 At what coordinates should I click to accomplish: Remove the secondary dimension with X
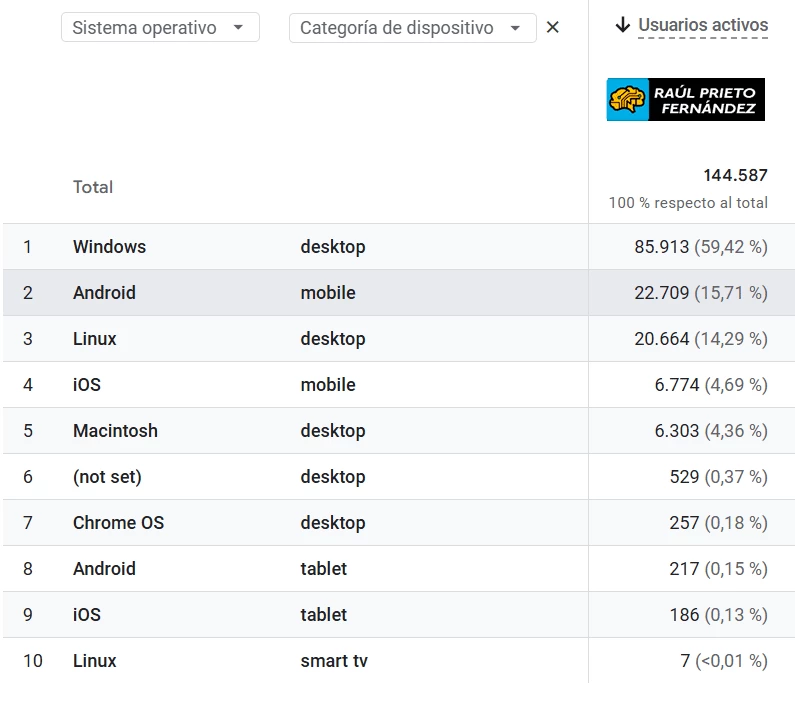(553, 28)
